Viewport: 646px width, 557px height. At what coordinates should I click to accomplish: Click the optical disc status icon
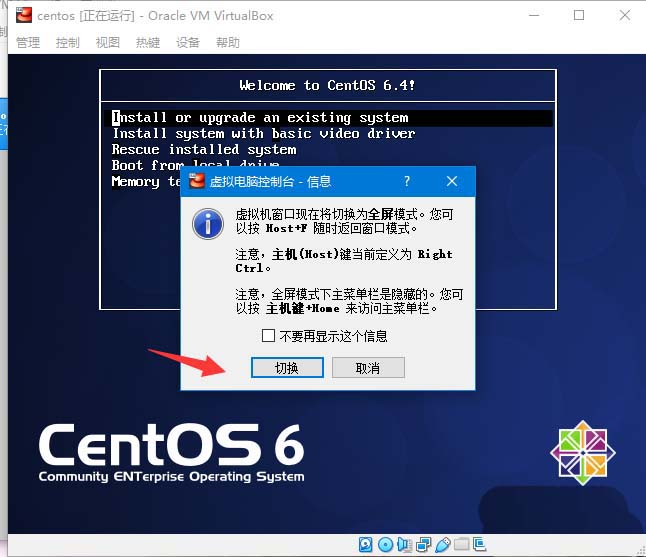[x=385, y=545]
